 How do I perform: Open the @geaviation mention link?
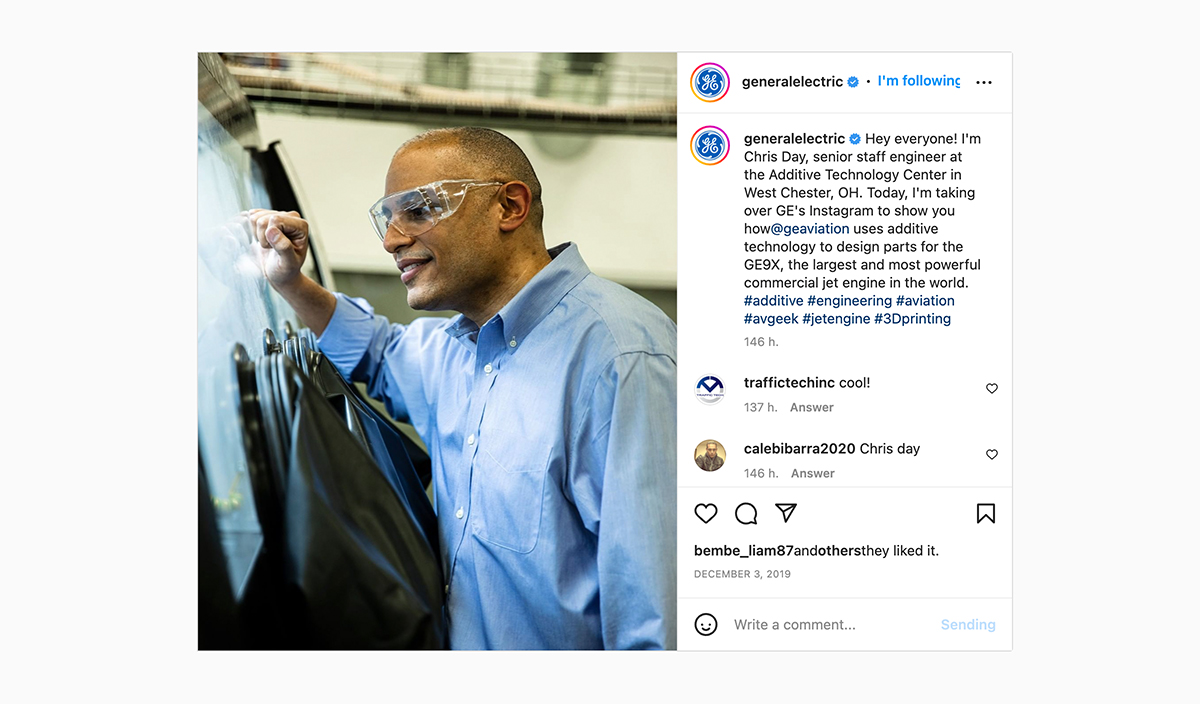click(810, 228)
